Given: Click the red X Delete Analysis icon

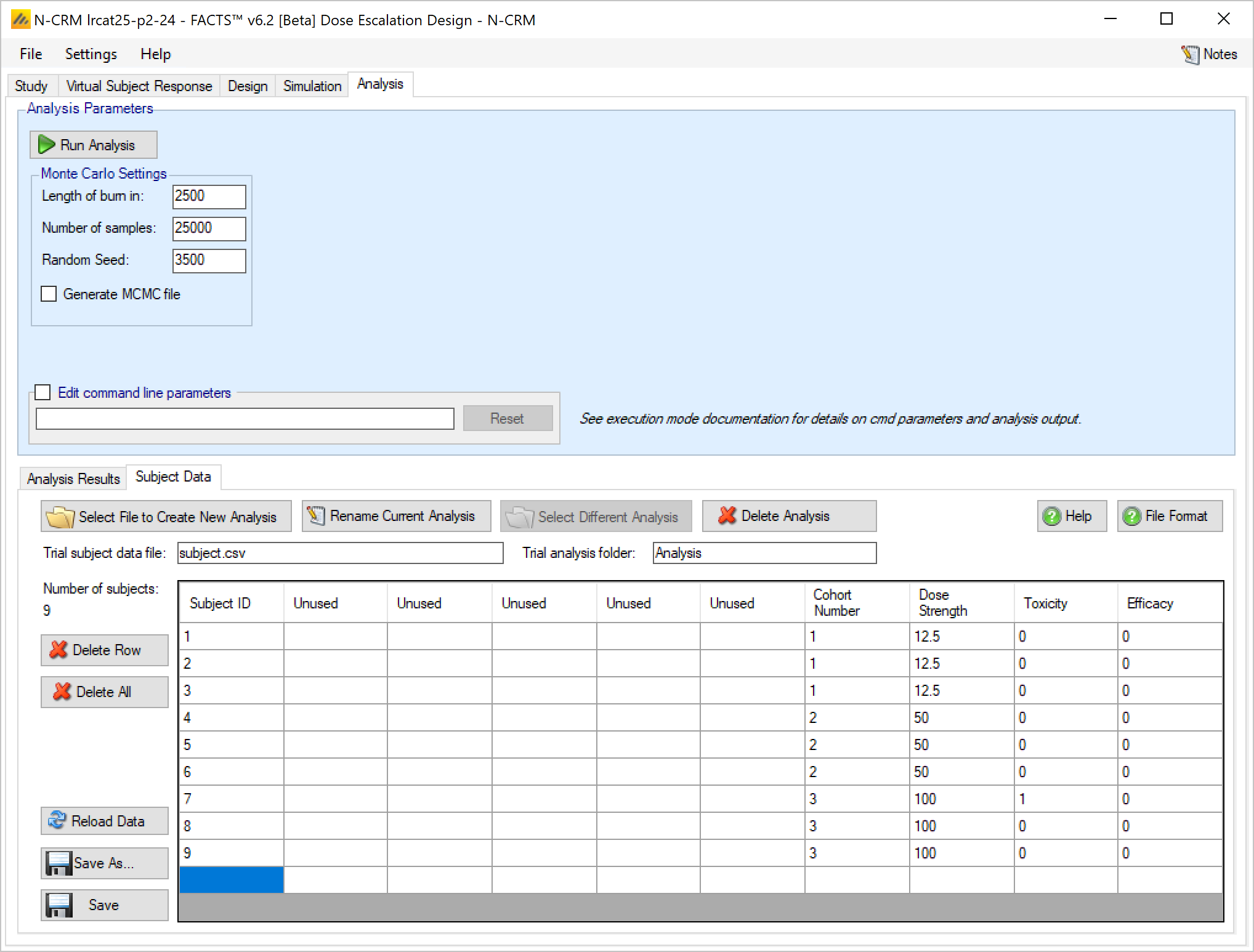Looking at the screenshot, I should (x=727, y=515).
